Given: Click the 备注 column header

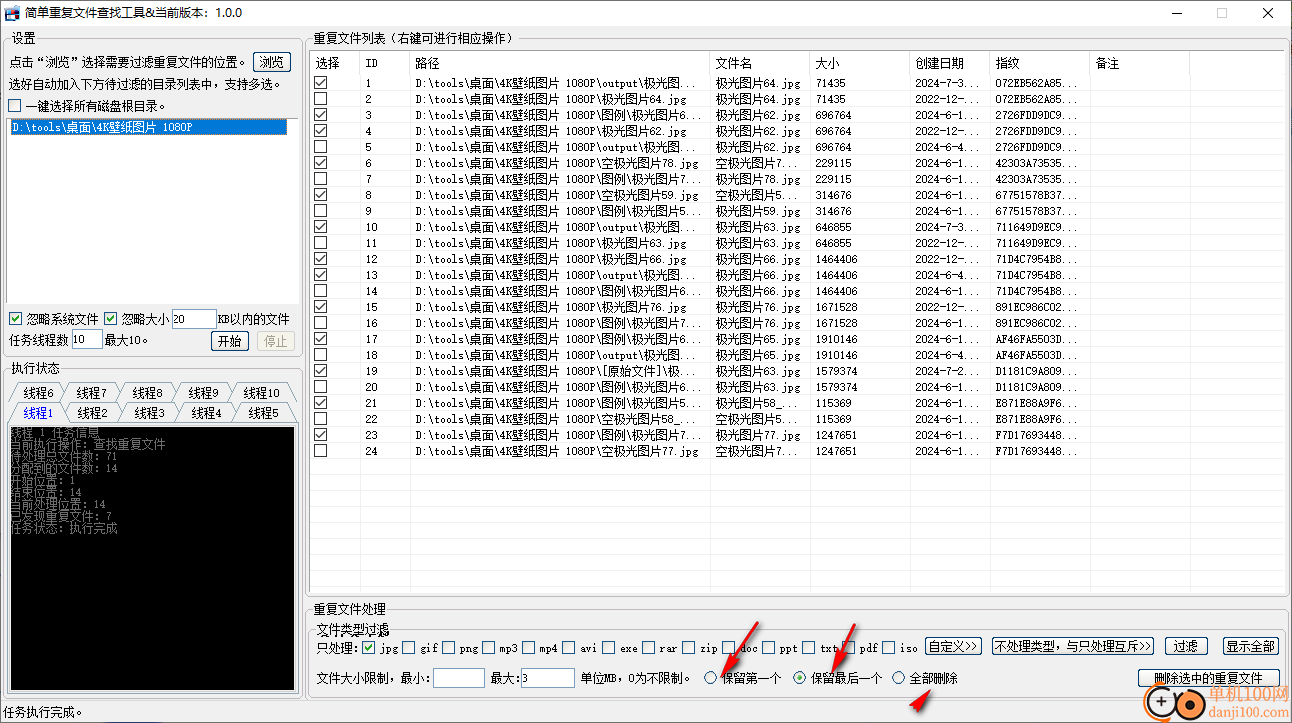Looking at the screenshot, I should tap(1140, 63).
